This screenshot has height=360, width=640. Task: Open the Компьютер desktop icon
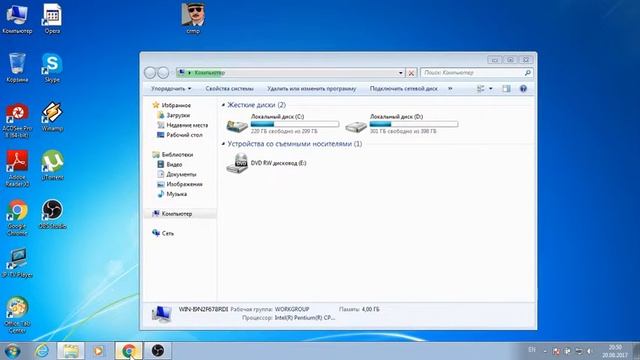17,18
